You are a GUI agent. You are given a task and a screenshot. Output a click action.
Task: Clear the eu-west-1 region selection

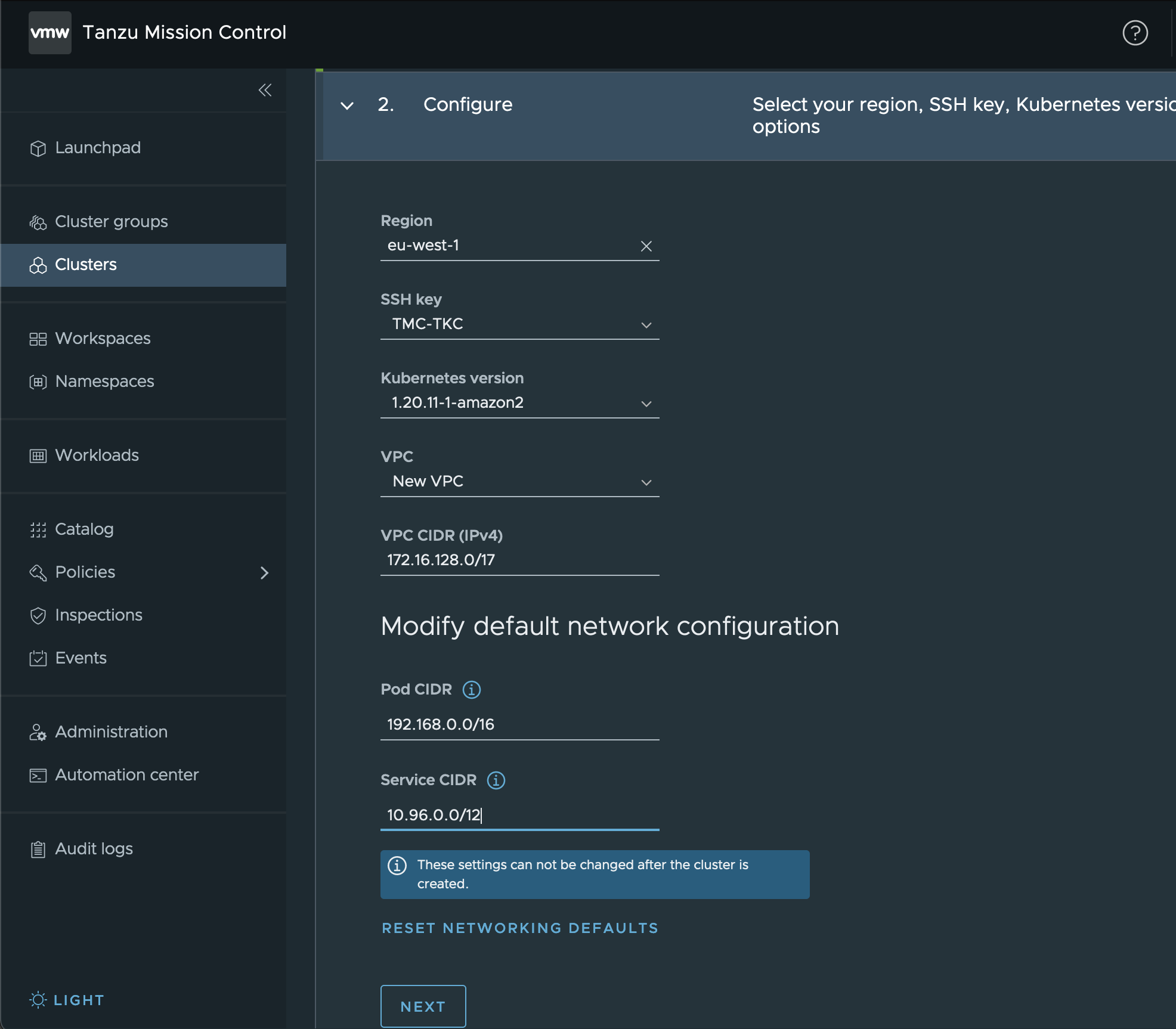point(646,246)
